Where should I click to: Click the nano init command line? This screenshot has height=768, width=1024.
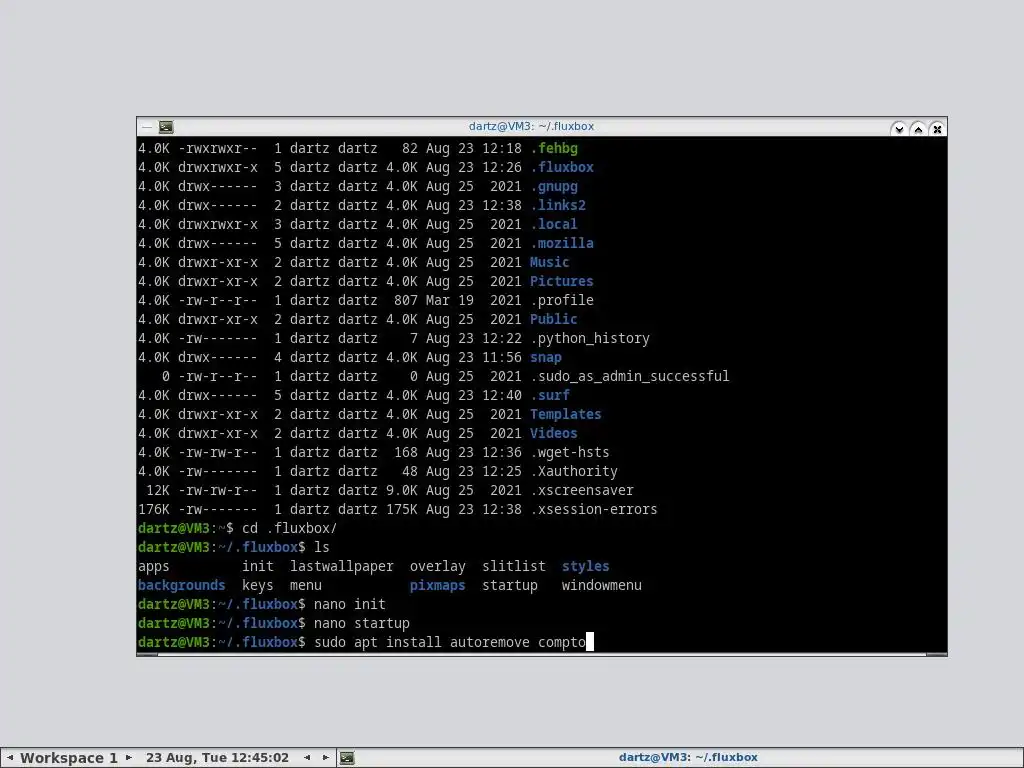click(349, 604)
